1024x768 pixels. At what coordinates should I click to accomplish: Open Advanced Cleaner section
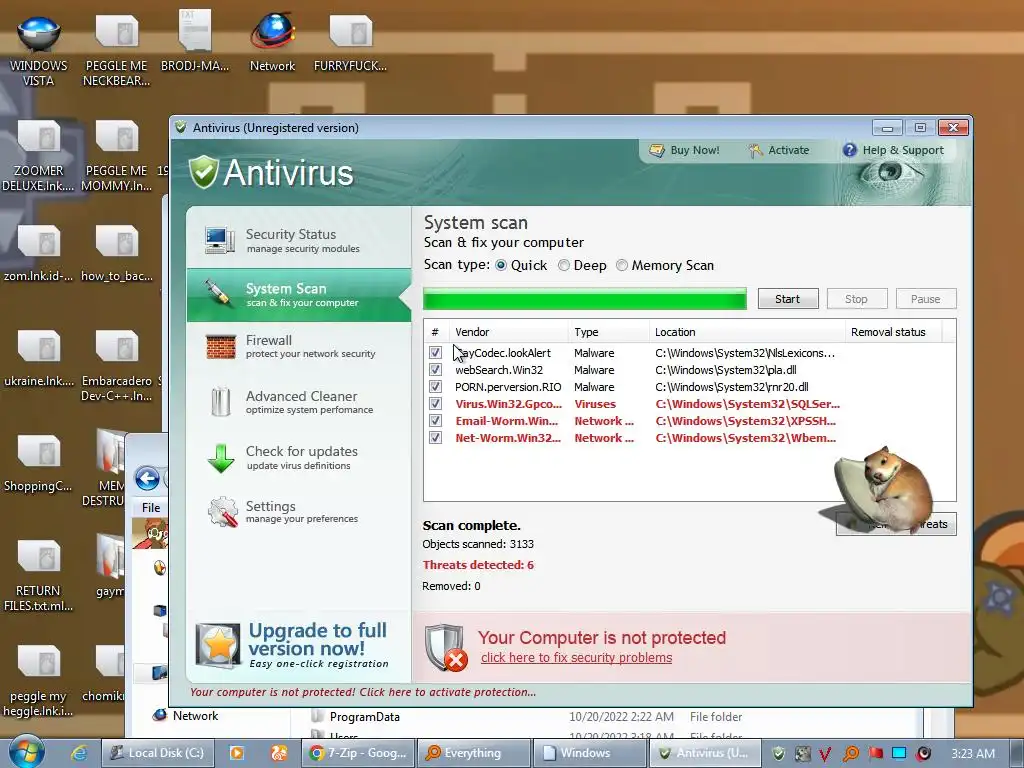299,402
